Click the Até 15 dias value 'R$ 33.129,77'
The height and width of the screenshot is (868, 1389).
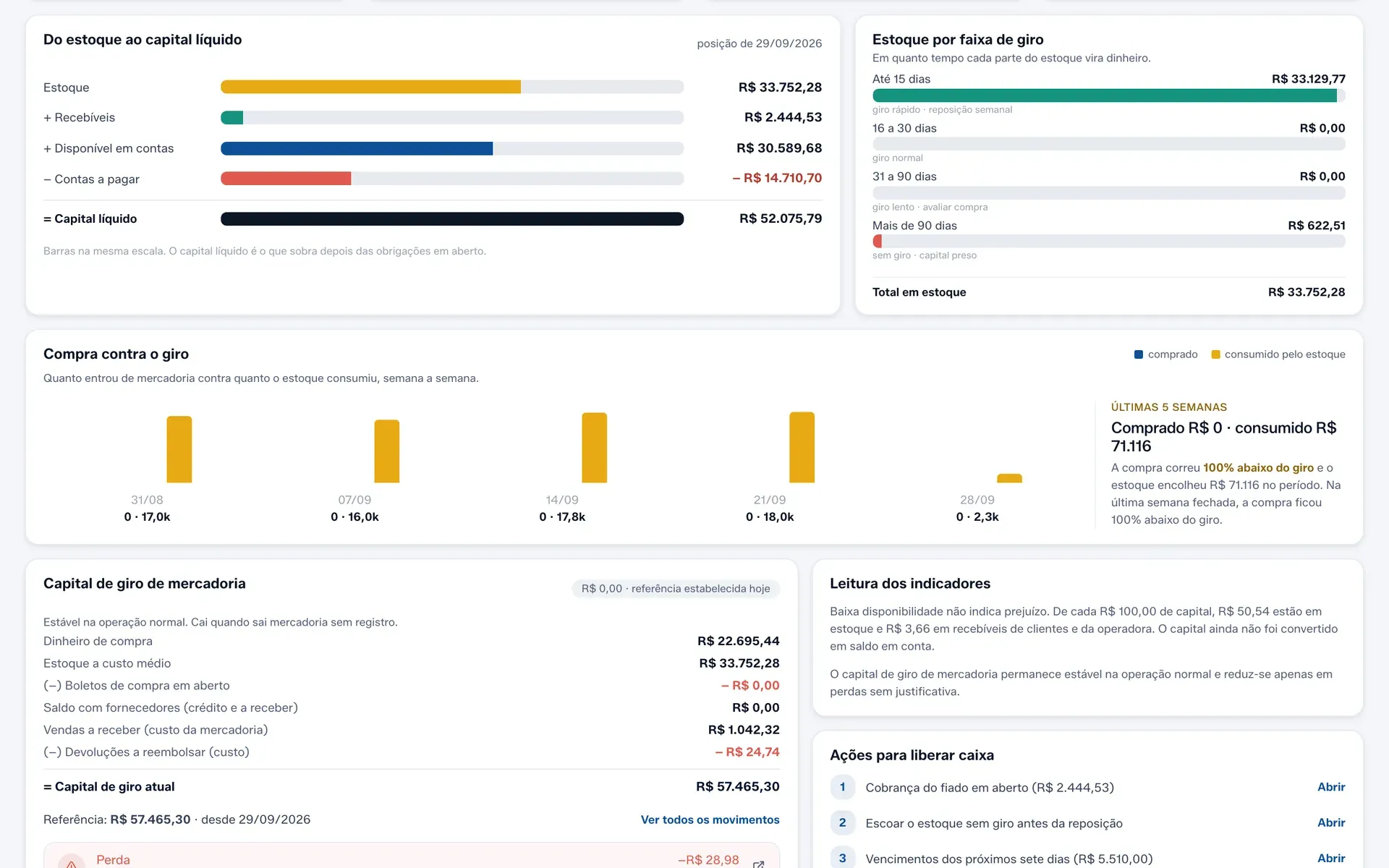coord(1309,79)
